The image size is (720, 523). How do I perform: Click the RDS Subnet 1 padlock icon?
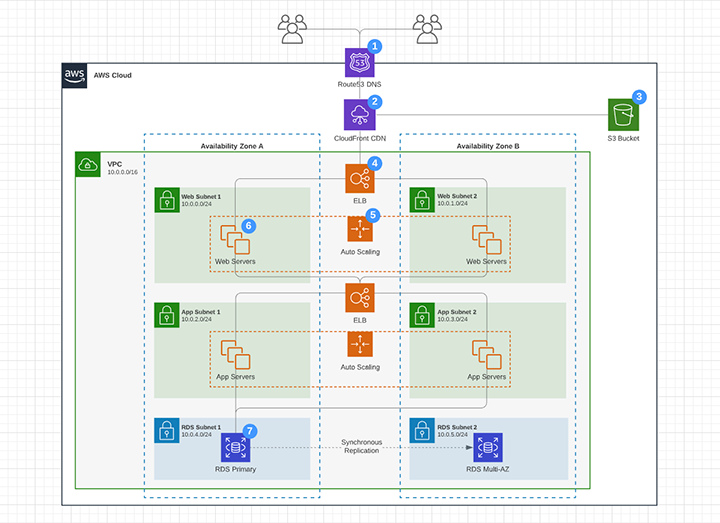[x=167, y=430]
